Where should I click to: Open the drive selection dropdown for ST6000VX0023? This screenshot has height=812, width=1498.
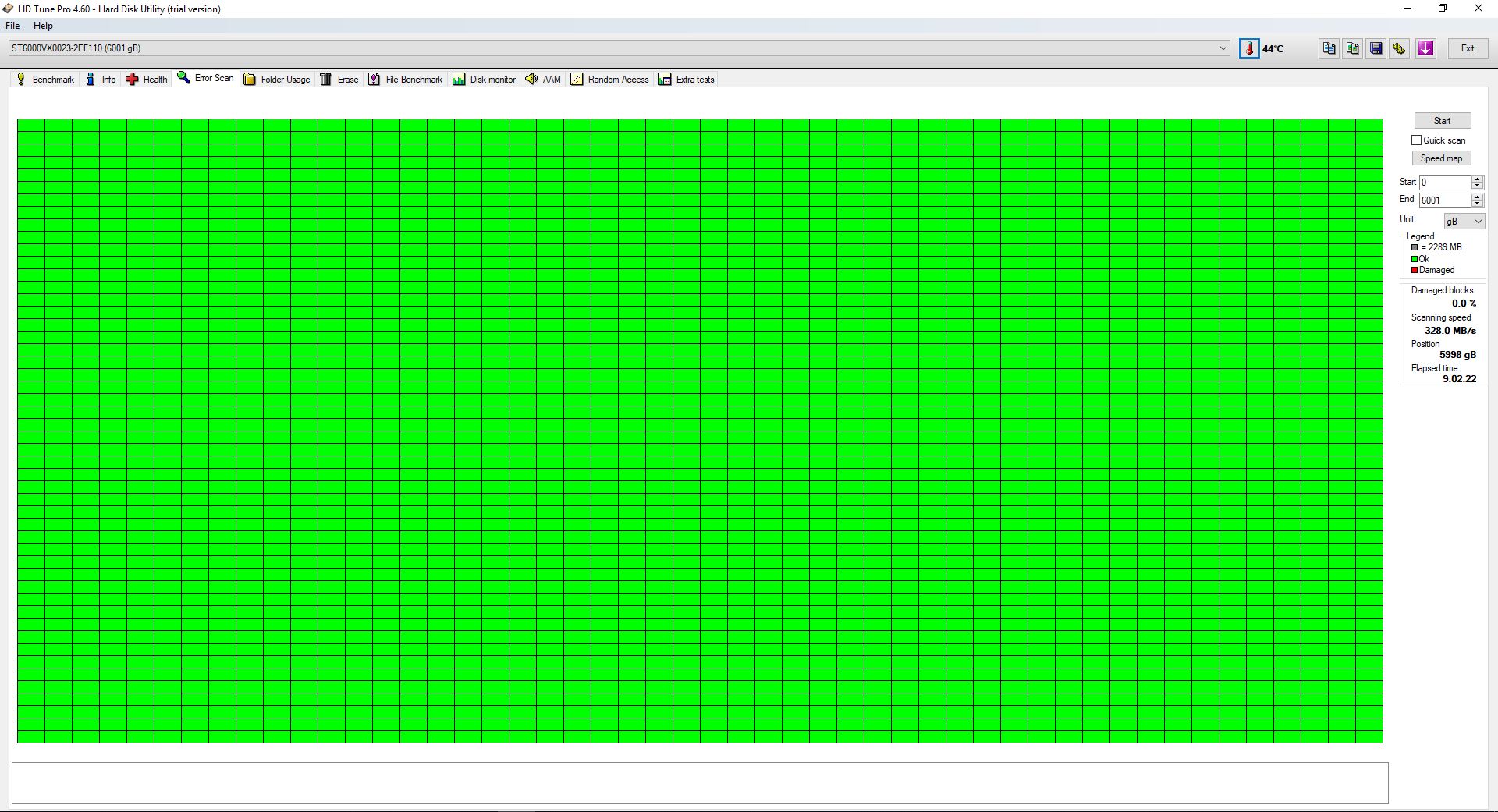1223,48
